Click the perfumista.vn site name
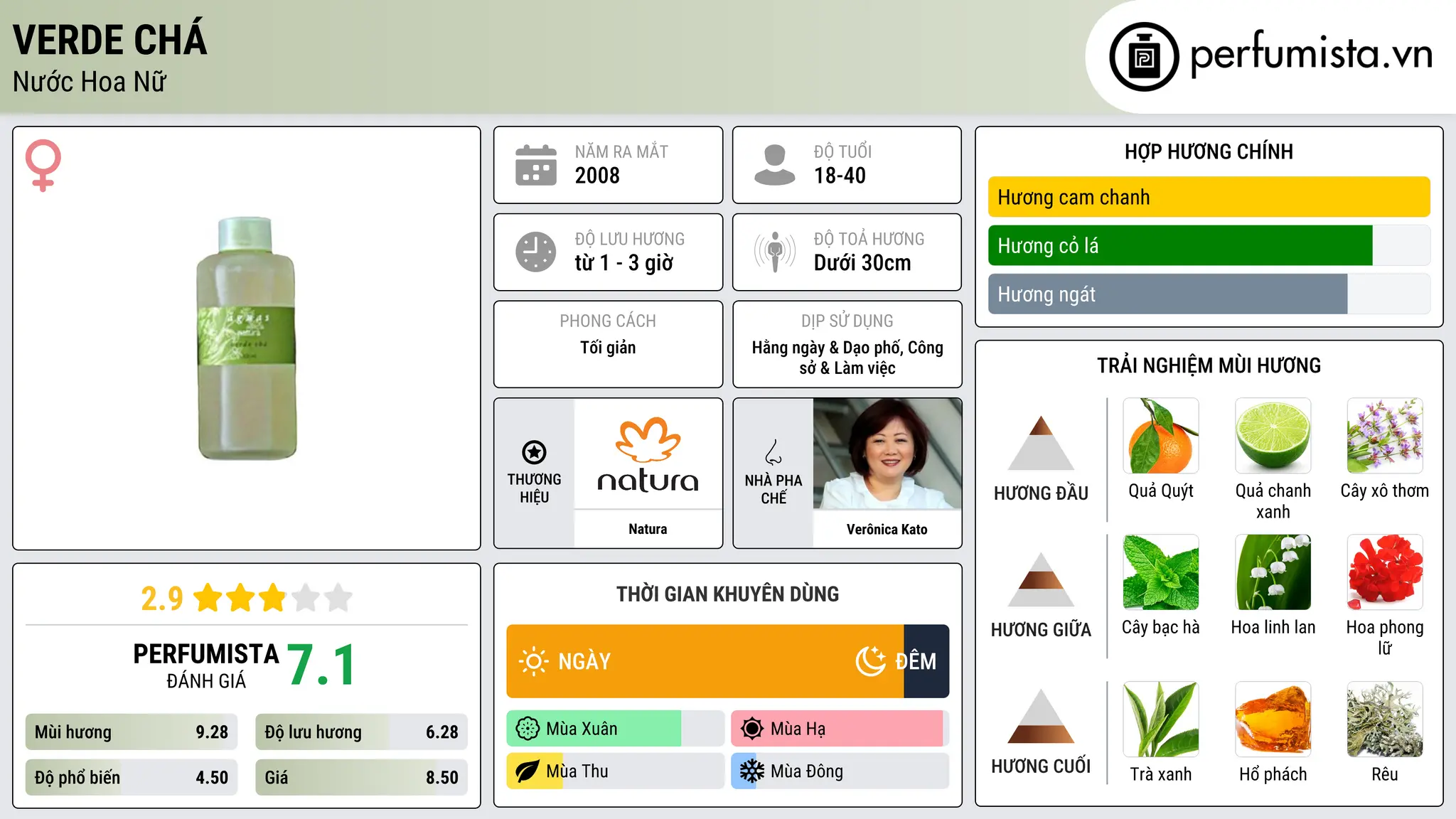Viewport: 1456px width, 819px height. [1312, 55]
